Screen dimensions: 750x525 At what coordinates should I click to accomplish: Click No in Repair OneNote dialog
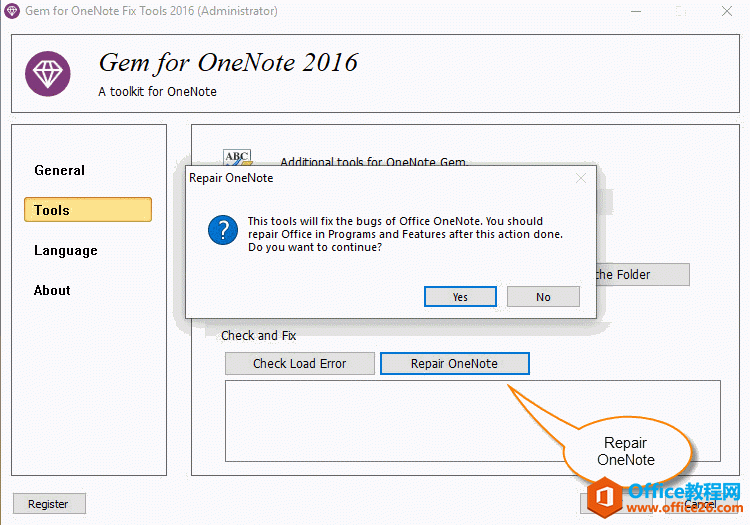point(543,297)
